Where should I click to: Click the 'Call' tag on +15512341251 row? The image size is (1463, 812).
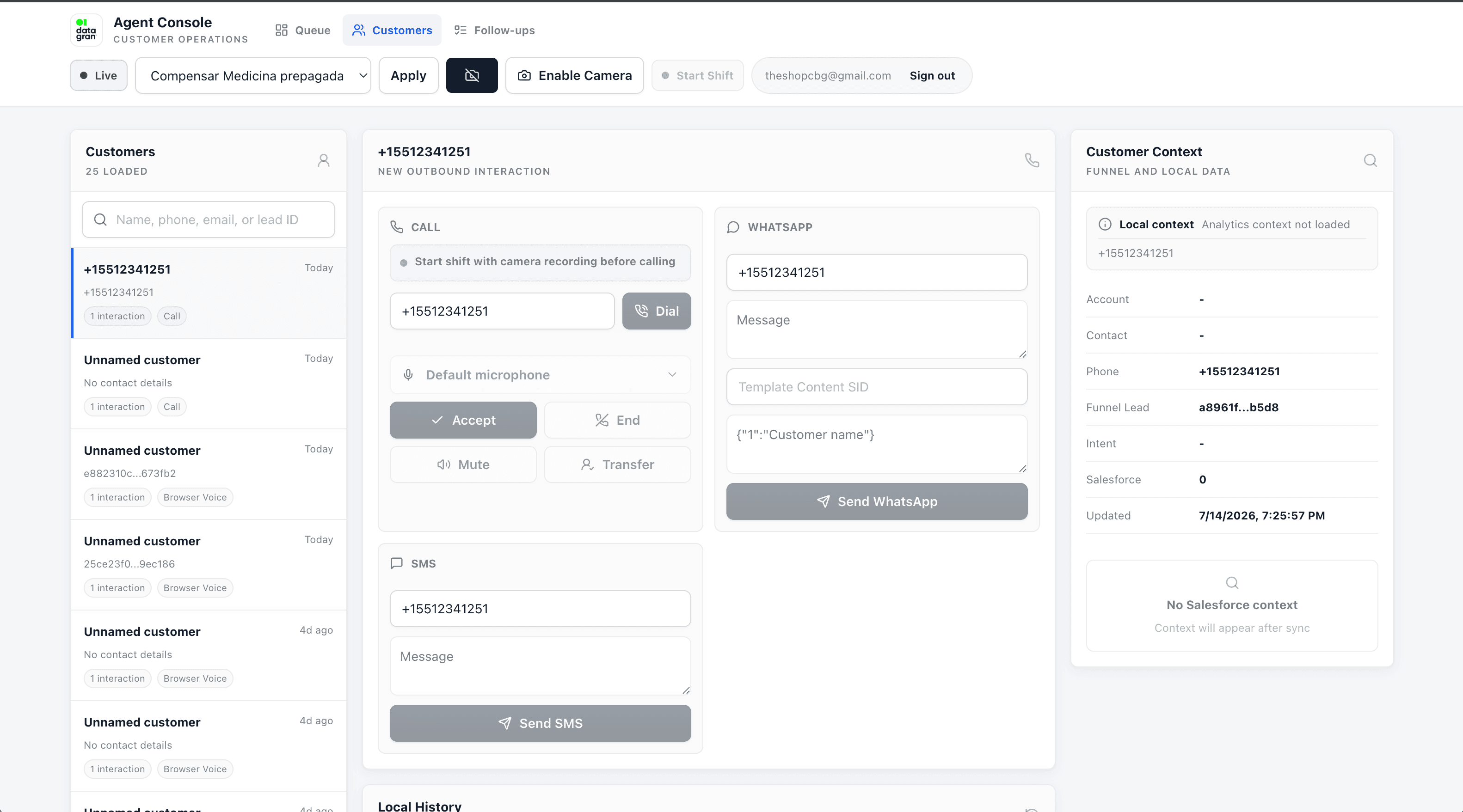[172, 316]
